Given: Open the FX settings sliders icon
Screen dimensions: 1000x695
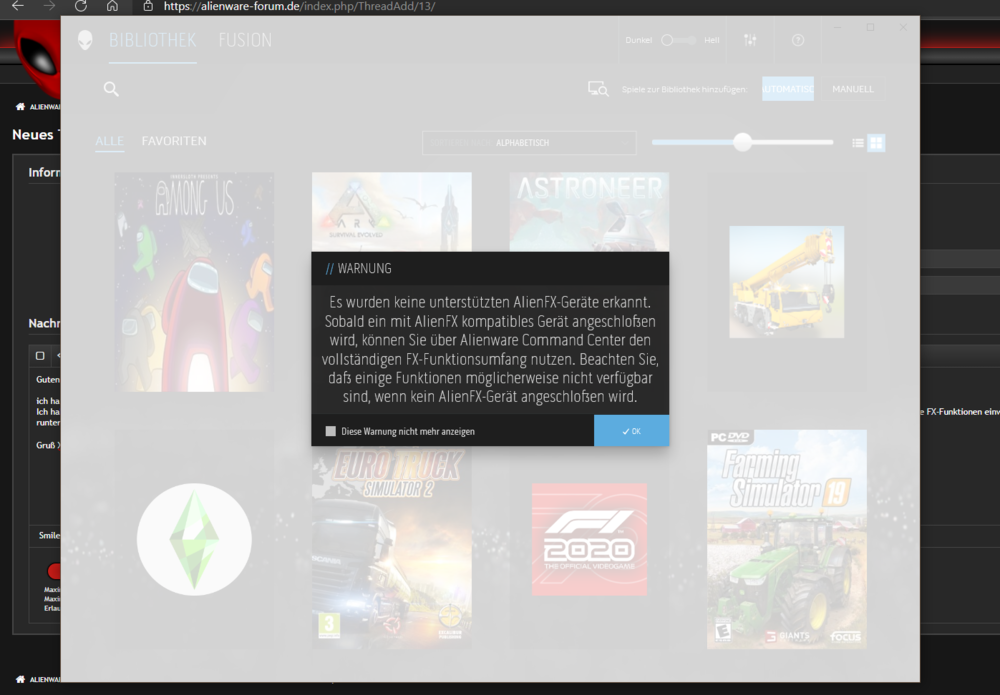Looking at the screenshot, I should (x=749, y=40).
